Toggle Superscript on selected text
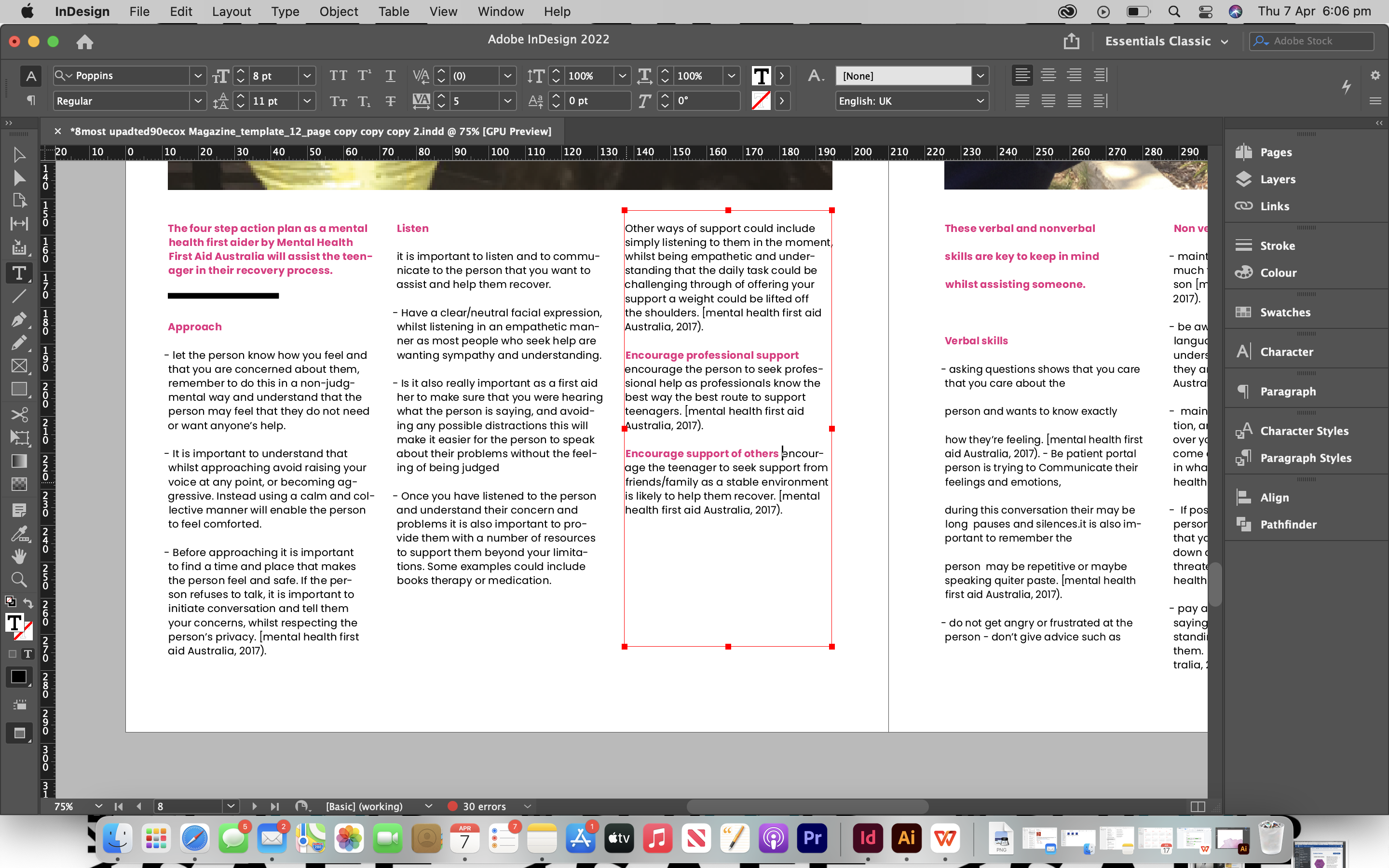 pyautogui.click(x=365, y=75)
